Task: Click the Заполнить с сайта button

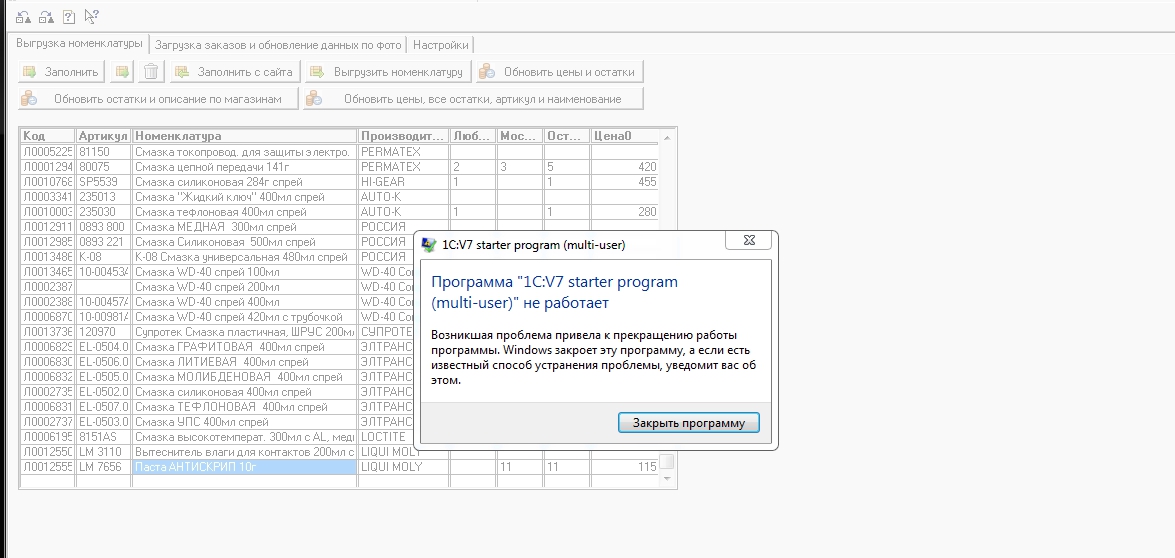Action: tap(234, 72)
